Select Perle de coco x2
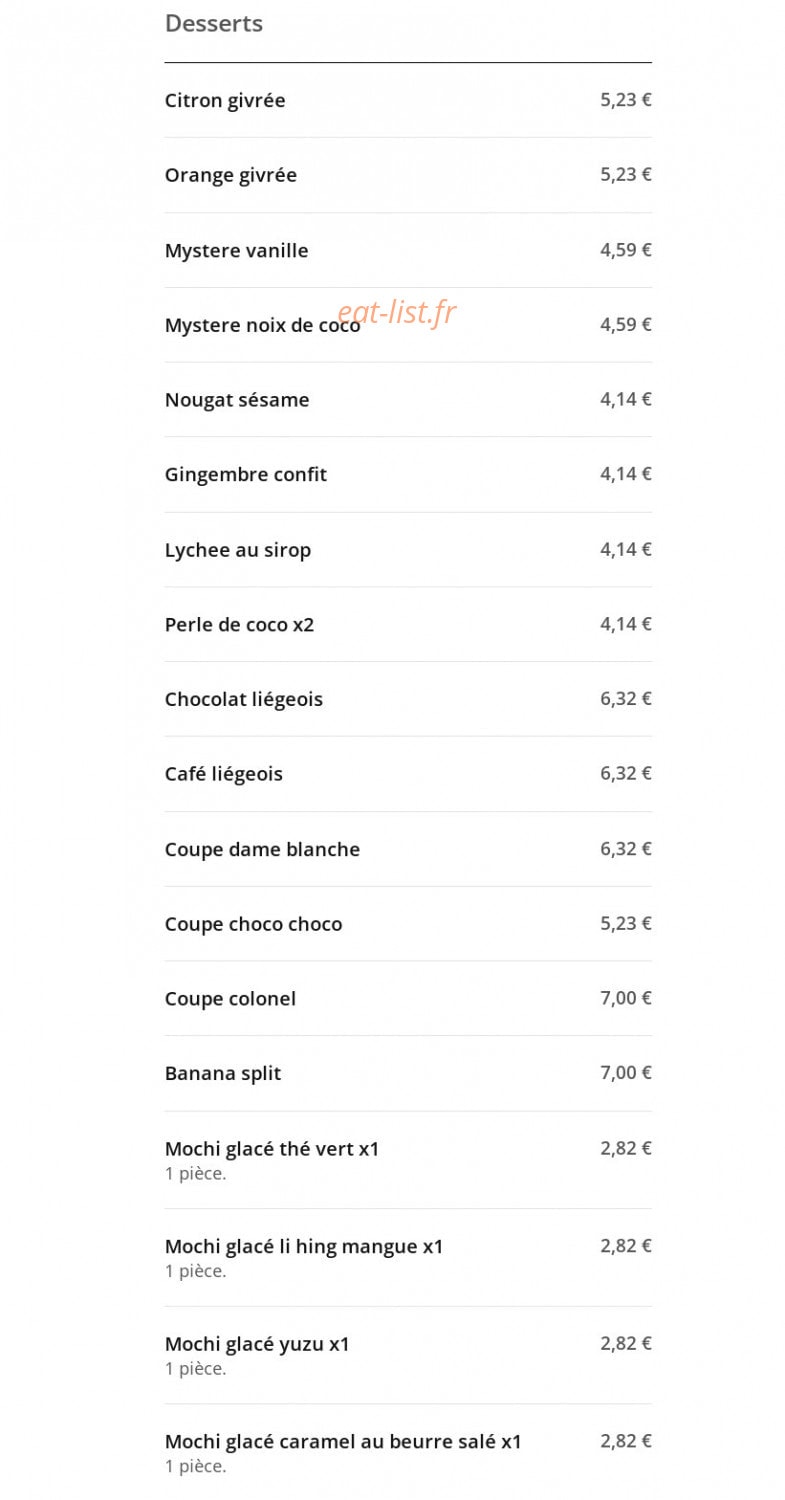The width and height of the screenshot is (785, 1500). click(x=408, y=624)
